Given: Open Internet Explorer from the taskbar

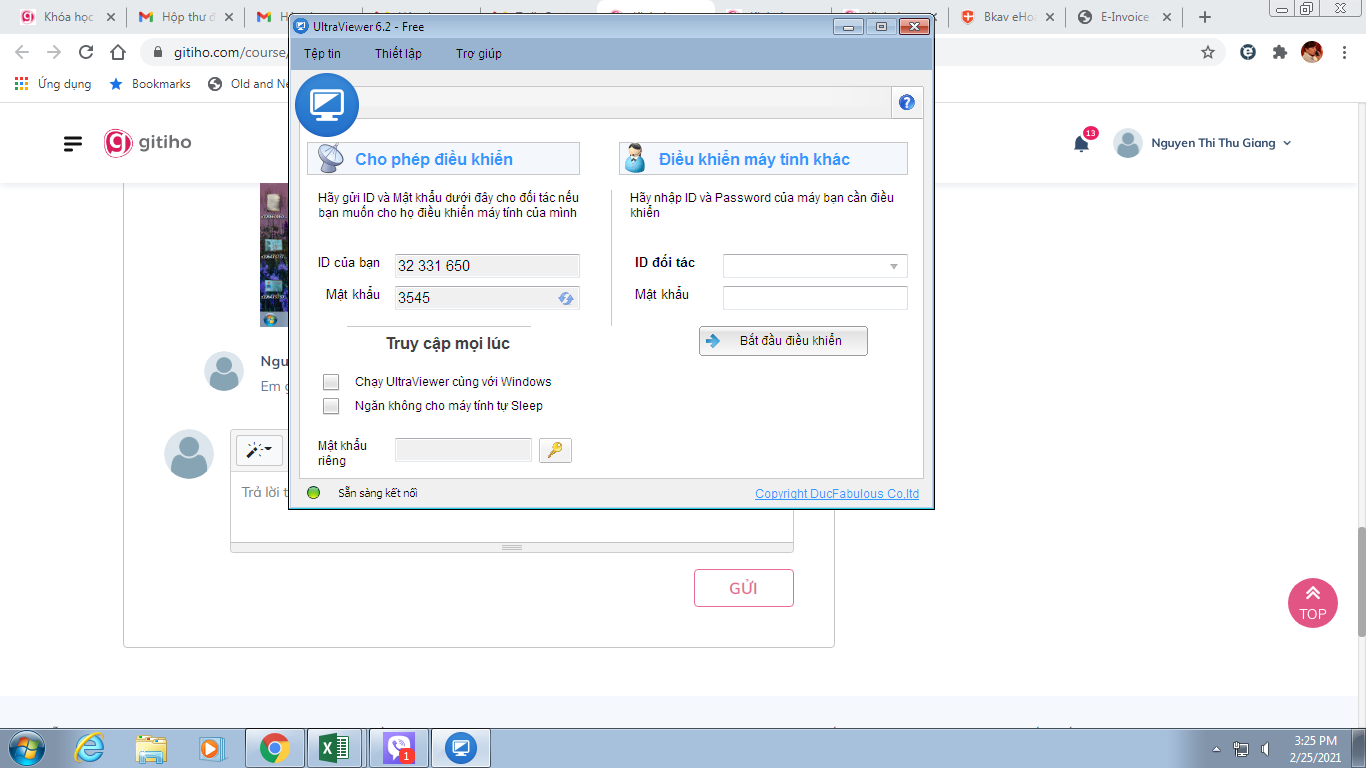Looking at the screenshot, I should (91, 748).
